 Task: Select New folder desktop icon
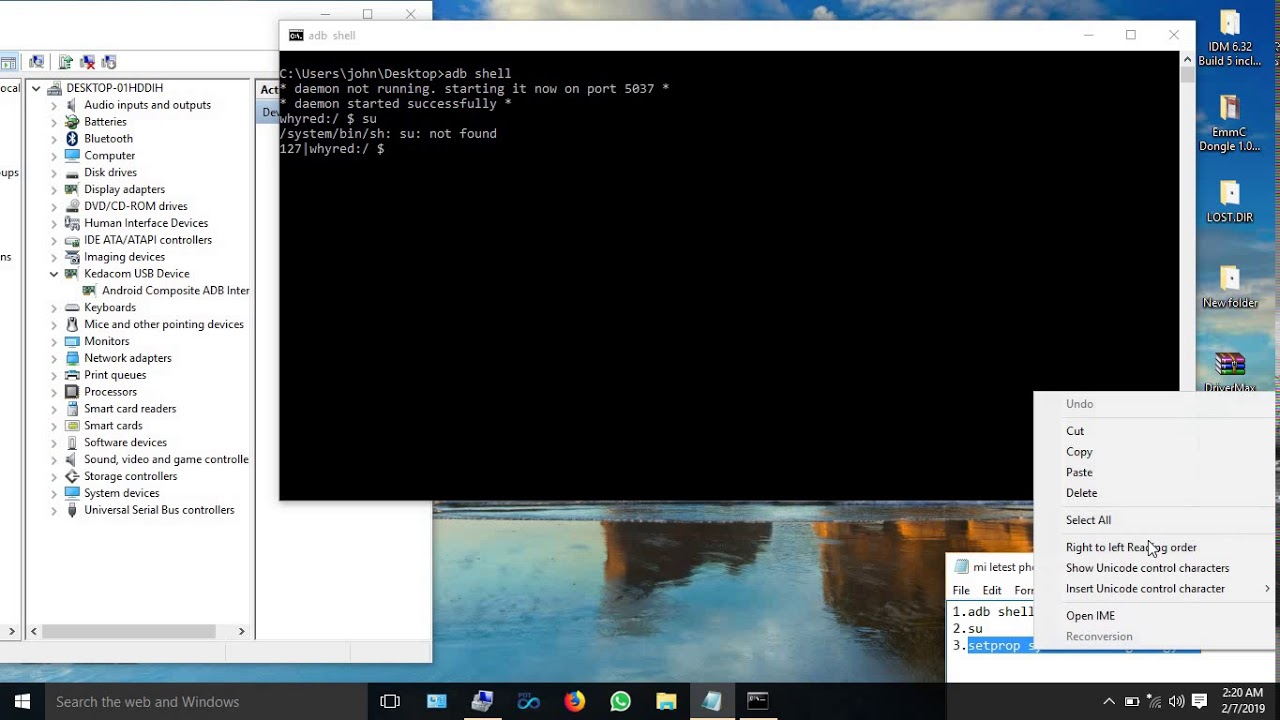pyautogui.click(x=1230, y=286)
